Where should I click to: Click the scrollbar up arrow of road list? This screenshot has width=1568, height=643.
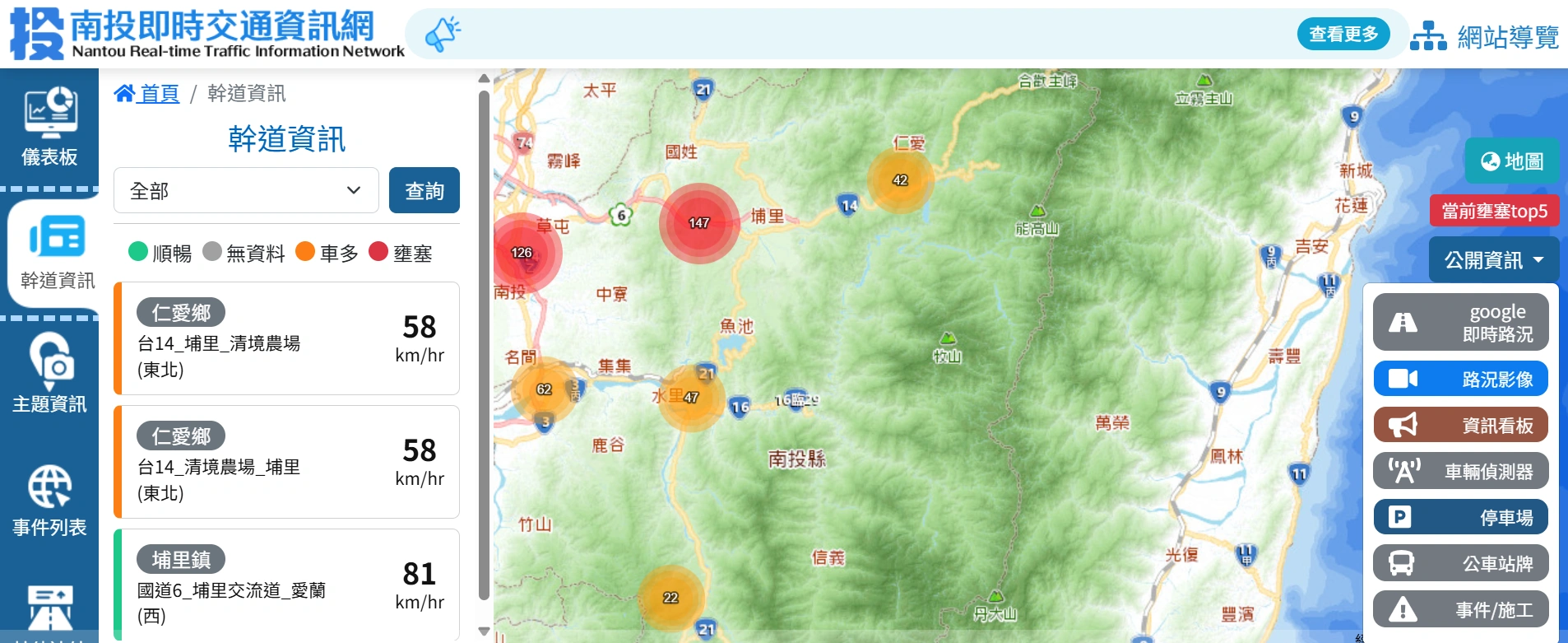(485, 79)
